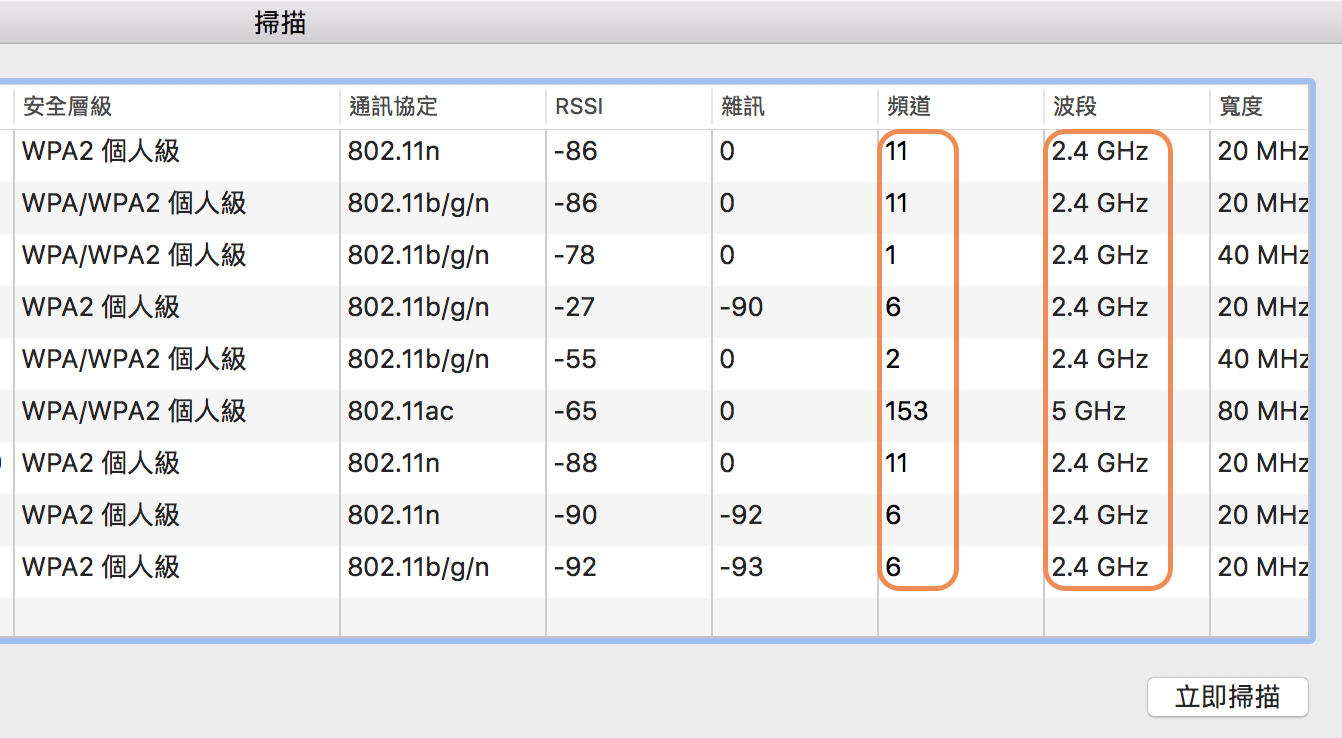1342x738 pixels.
Task: Click the channel 2 cell
Action: pyautogui.click(x=893, y=359)
